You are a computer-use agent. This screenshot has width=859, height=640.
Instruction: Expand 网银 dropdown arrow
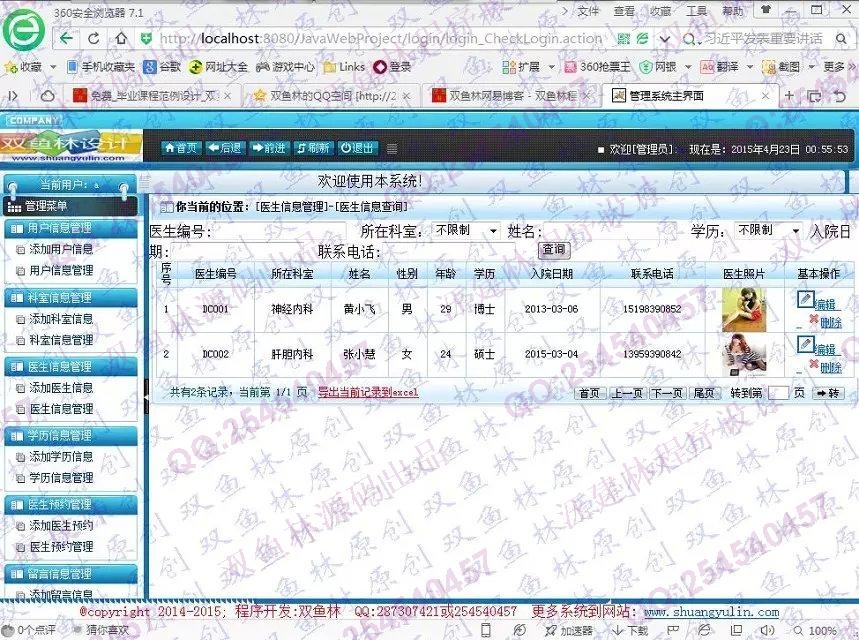click(x=688, y=67)
